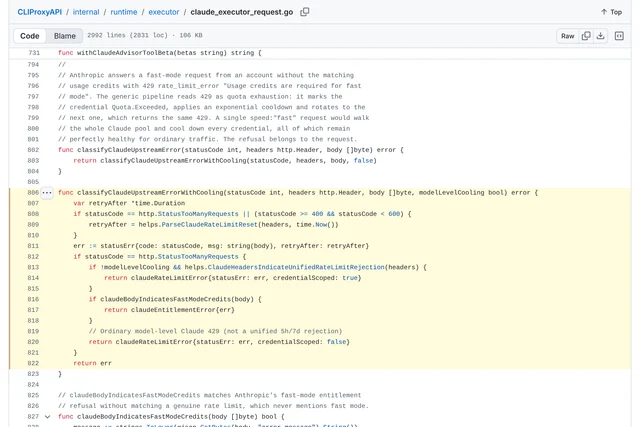Click 'var retryAfter' on line 807
This screenshot has height=427, width=640.
click(100, 203)
